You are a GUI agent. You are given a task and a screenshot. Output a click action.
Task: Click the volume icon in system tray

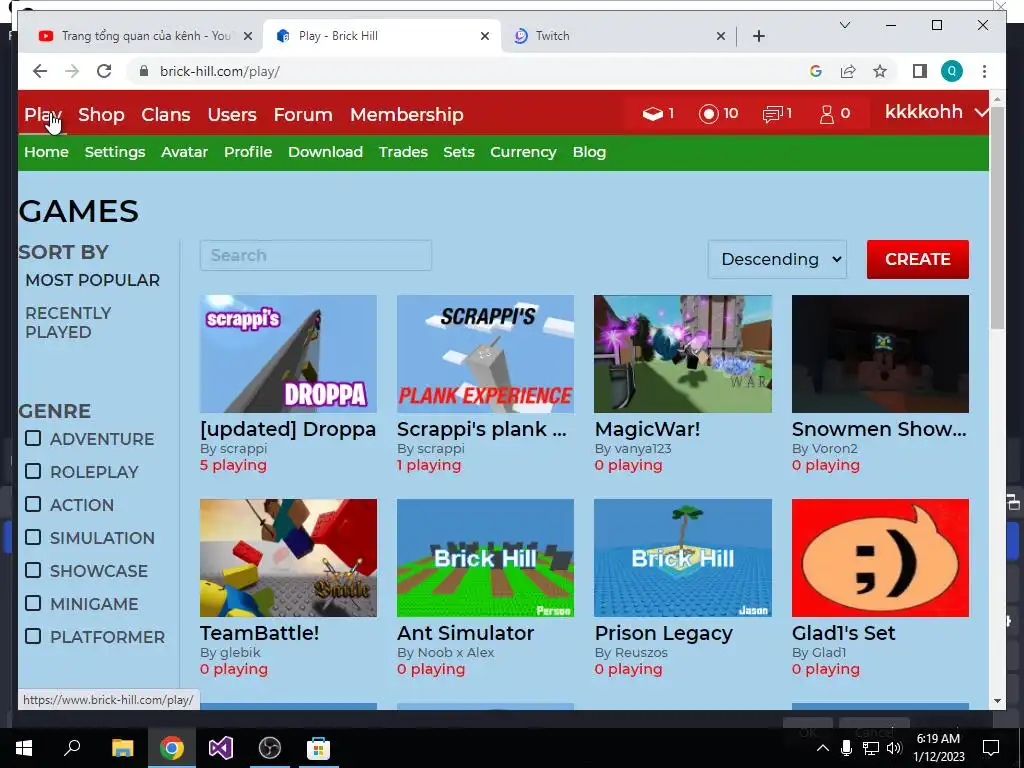point(895,748)
